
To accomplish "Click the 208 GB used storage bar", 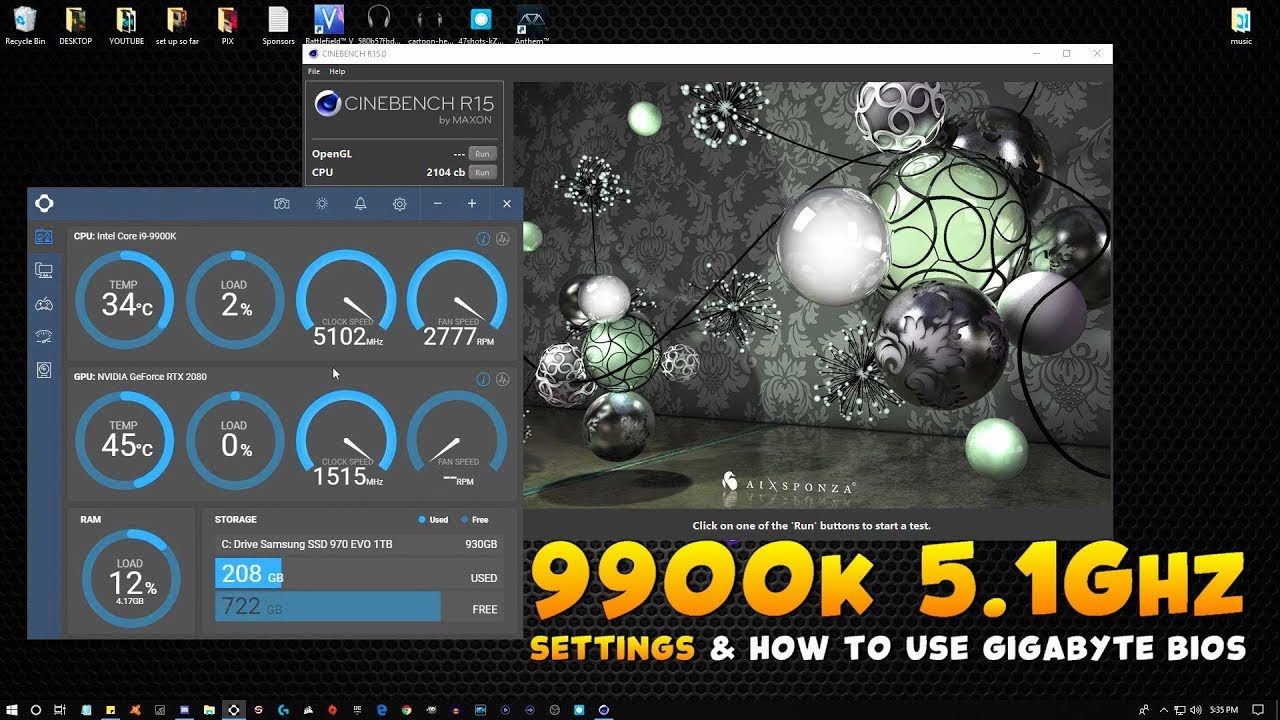I will 248,574.
